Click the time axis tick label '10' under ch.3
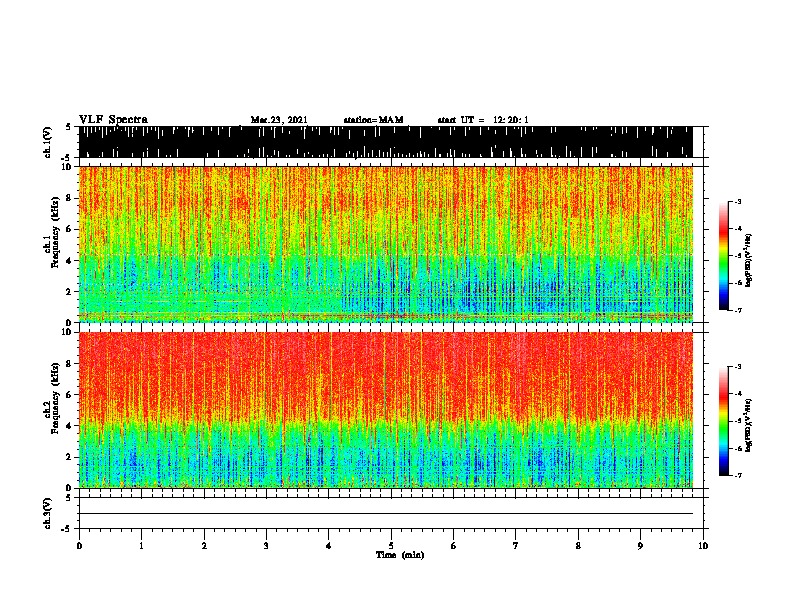This screenshot has width=792, height=612. click(703, 546)
